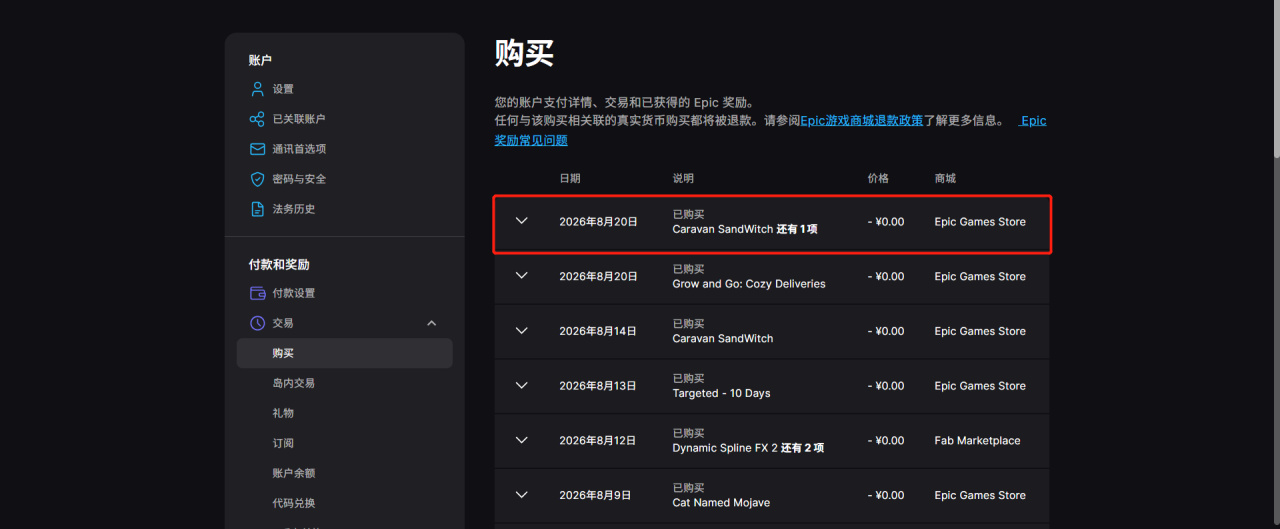
Task: Click the document icon beside 法务历史
Action: tap(257, 209)
